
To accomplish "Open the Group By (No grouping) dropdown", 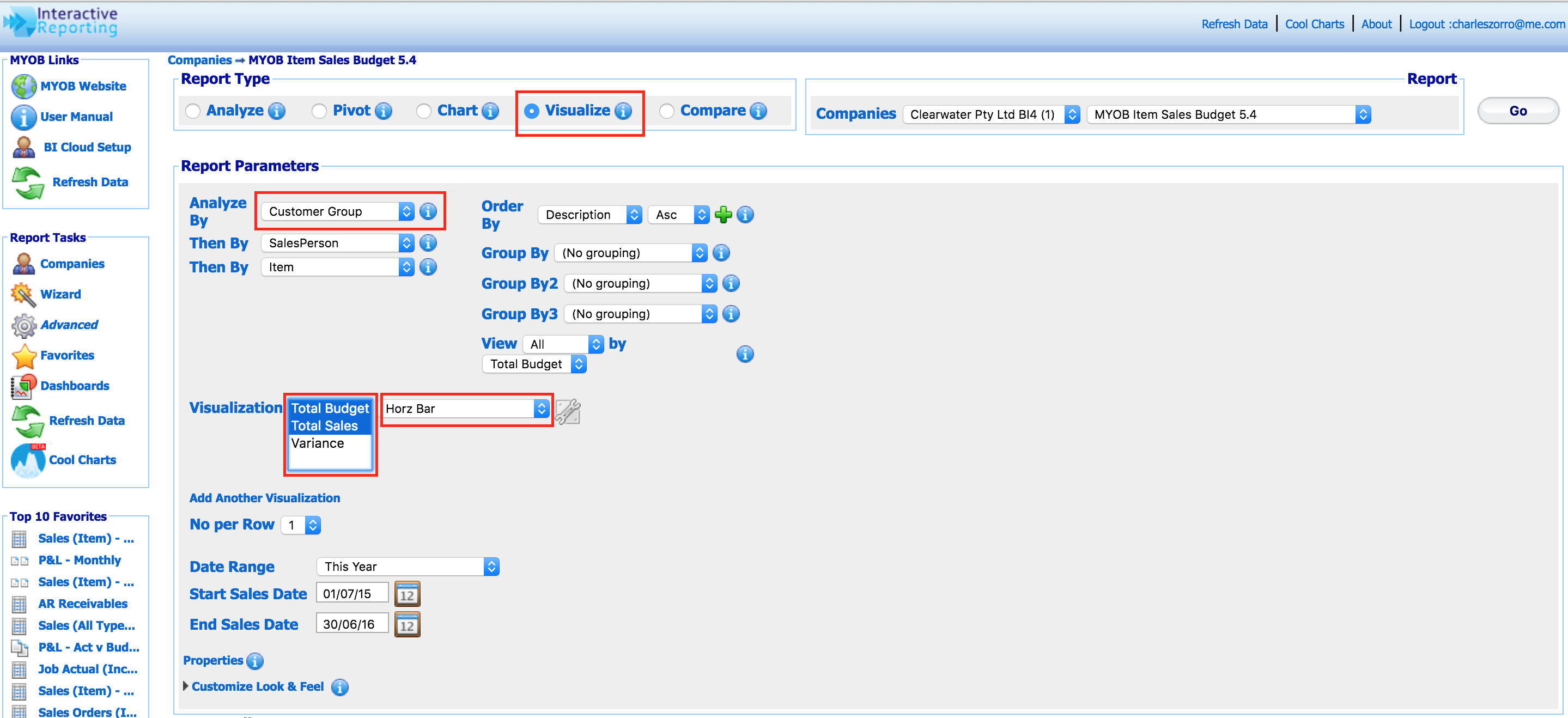I will pyautogui.click(x=630, y=253).
